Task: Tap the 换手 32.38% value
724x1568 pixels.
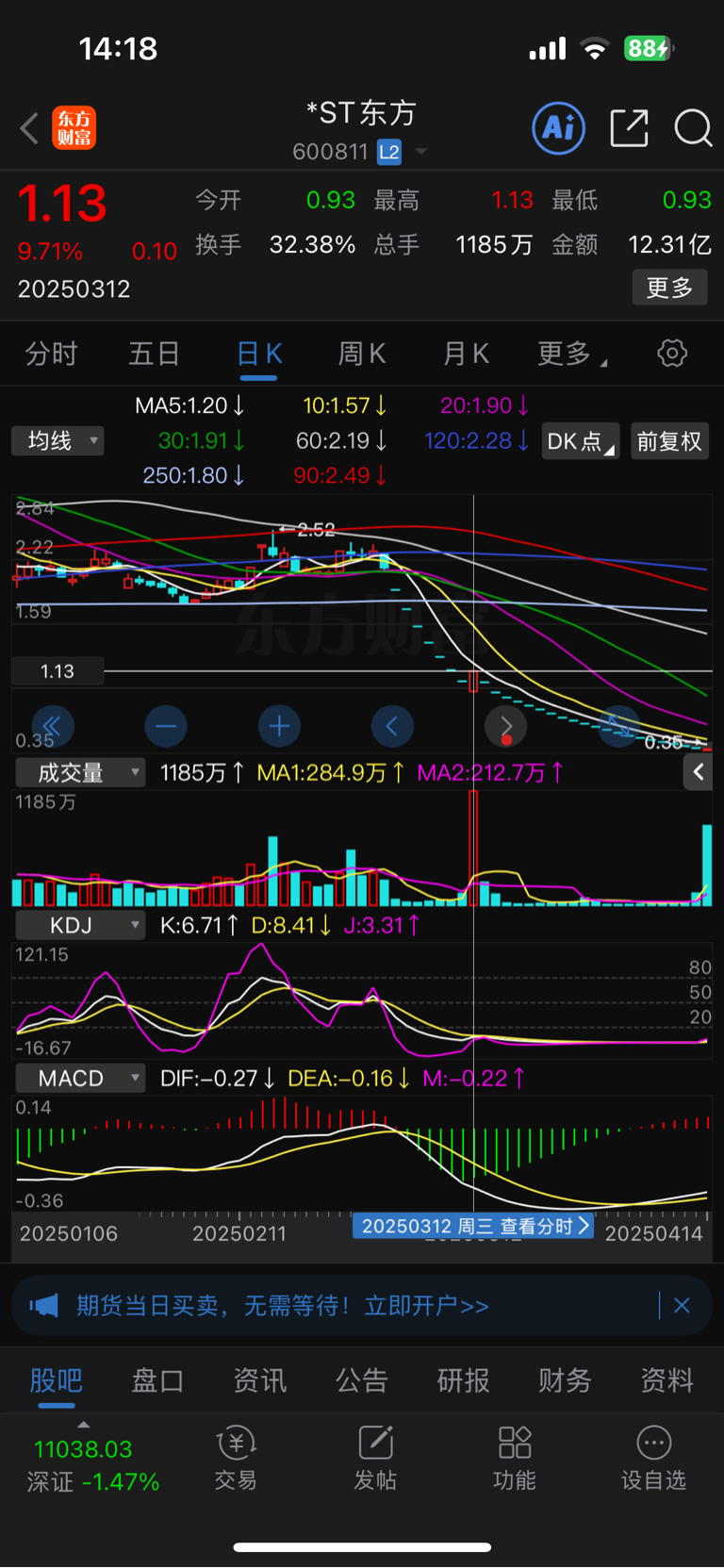Action: click(x=312, y=245)
